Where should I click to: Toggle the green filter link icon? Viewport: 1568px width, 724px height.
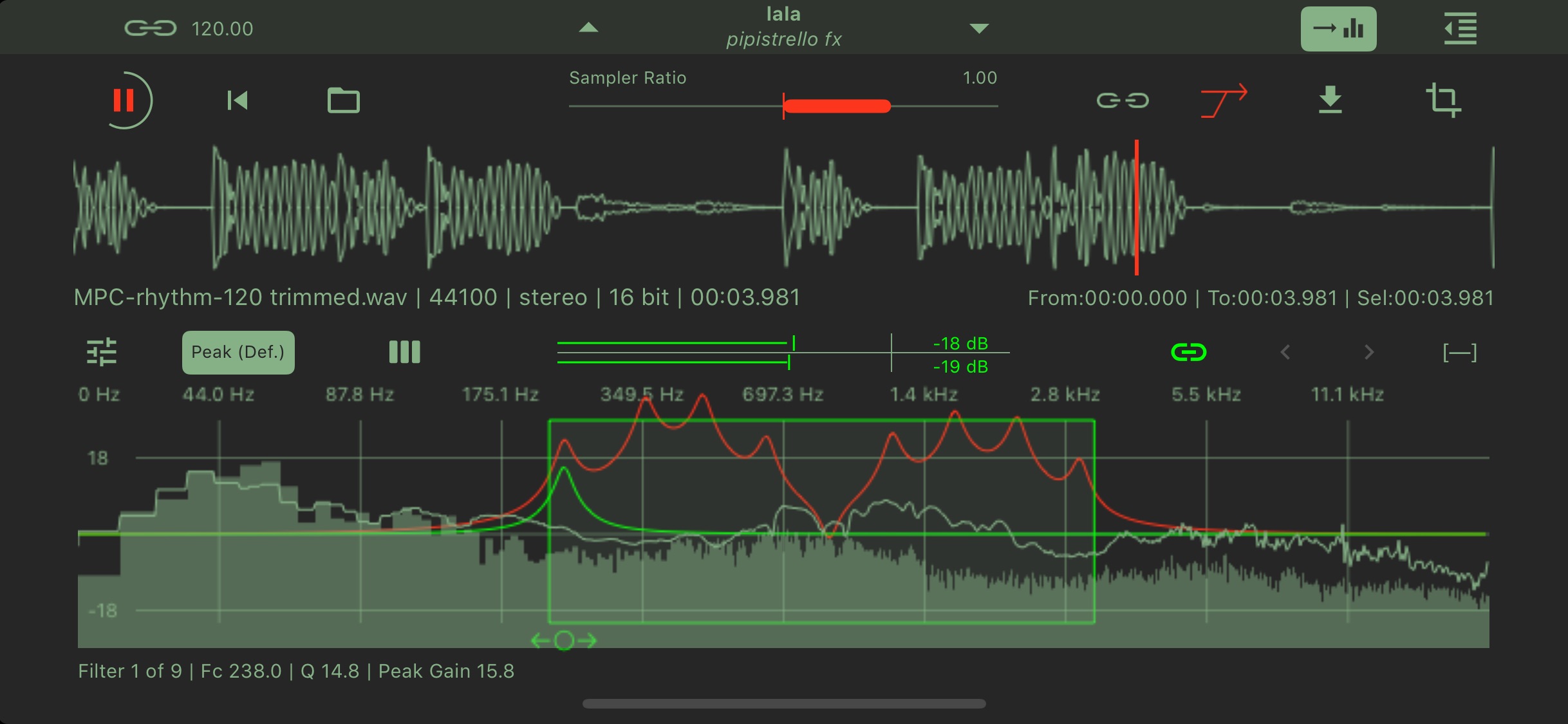pos(1188,352)
